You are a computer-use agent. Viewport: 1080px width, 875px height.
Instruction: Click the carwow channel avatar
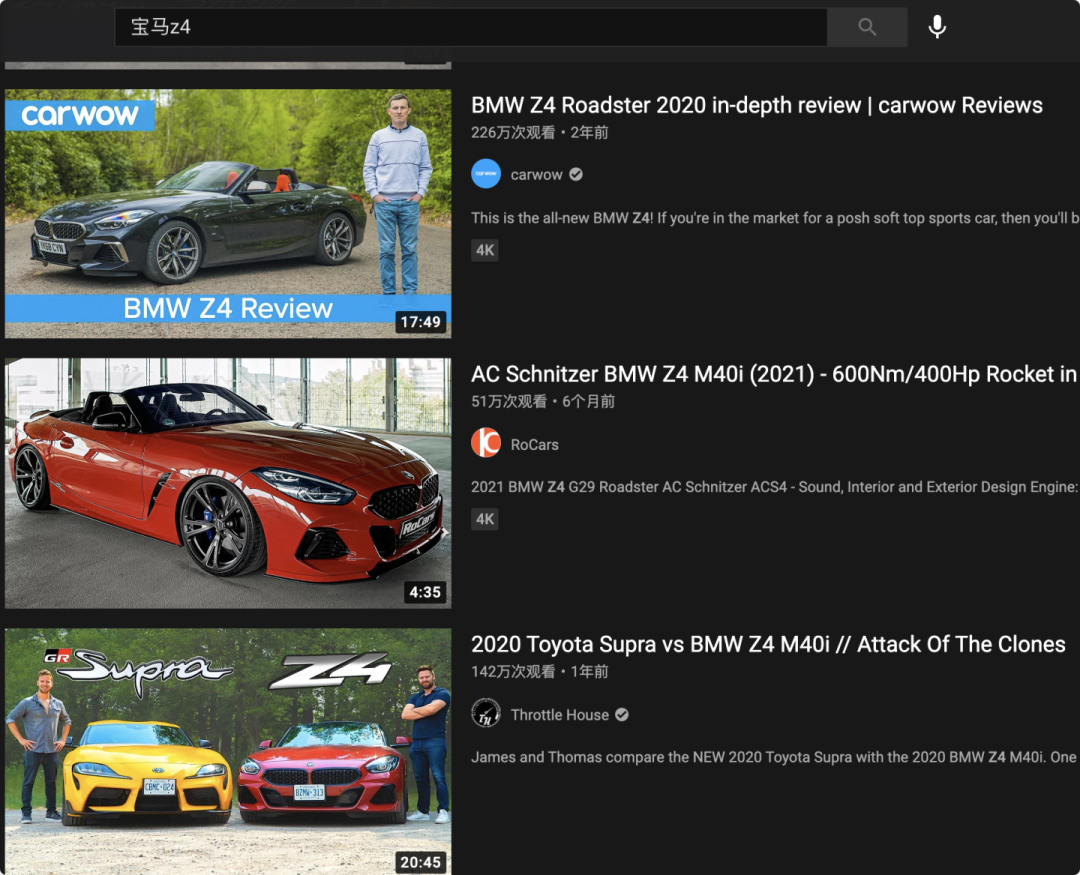(x=486, y=174)
